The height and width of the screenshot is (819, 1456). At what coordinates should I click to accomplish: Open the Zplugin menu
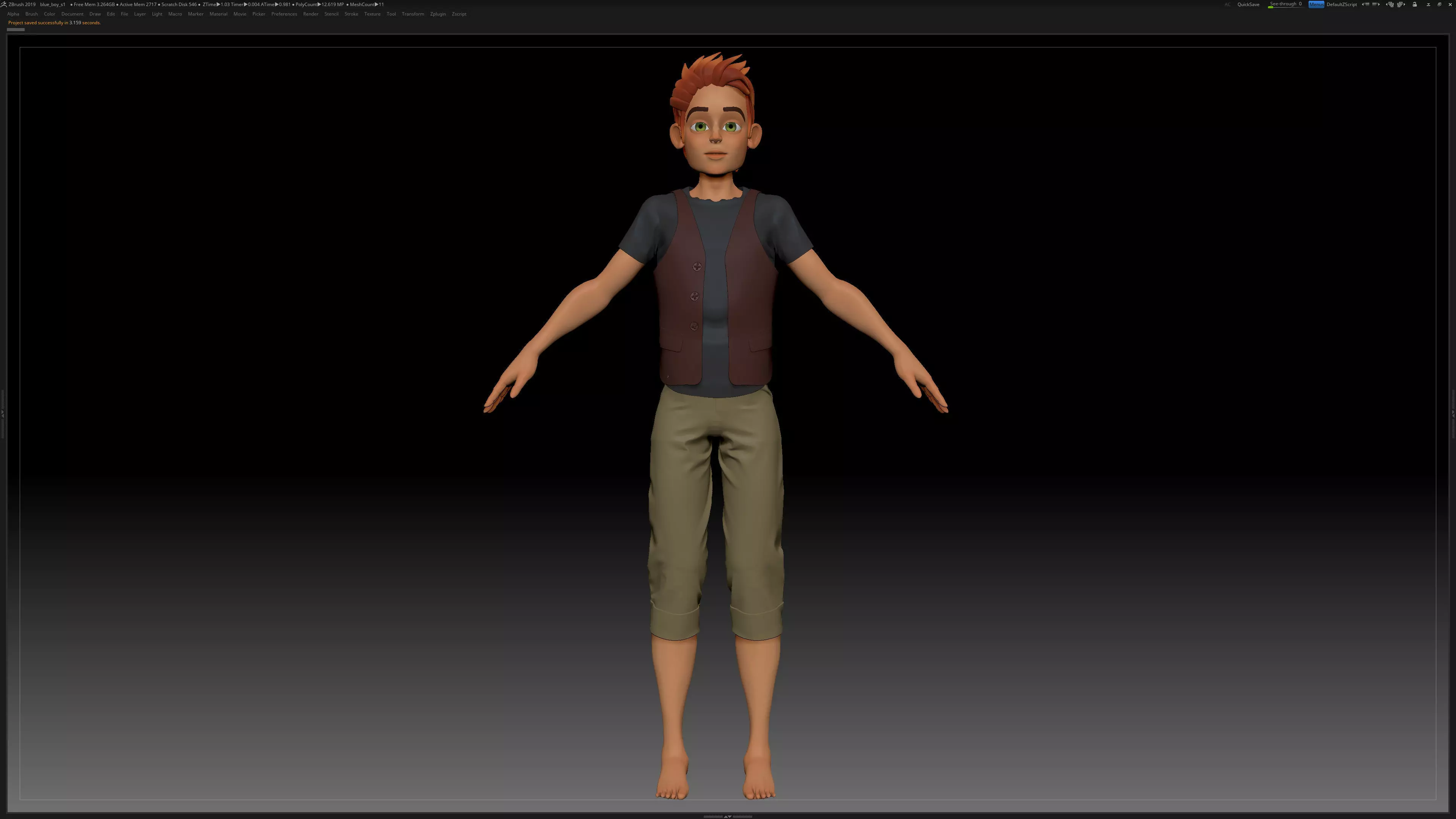[438, 14]
